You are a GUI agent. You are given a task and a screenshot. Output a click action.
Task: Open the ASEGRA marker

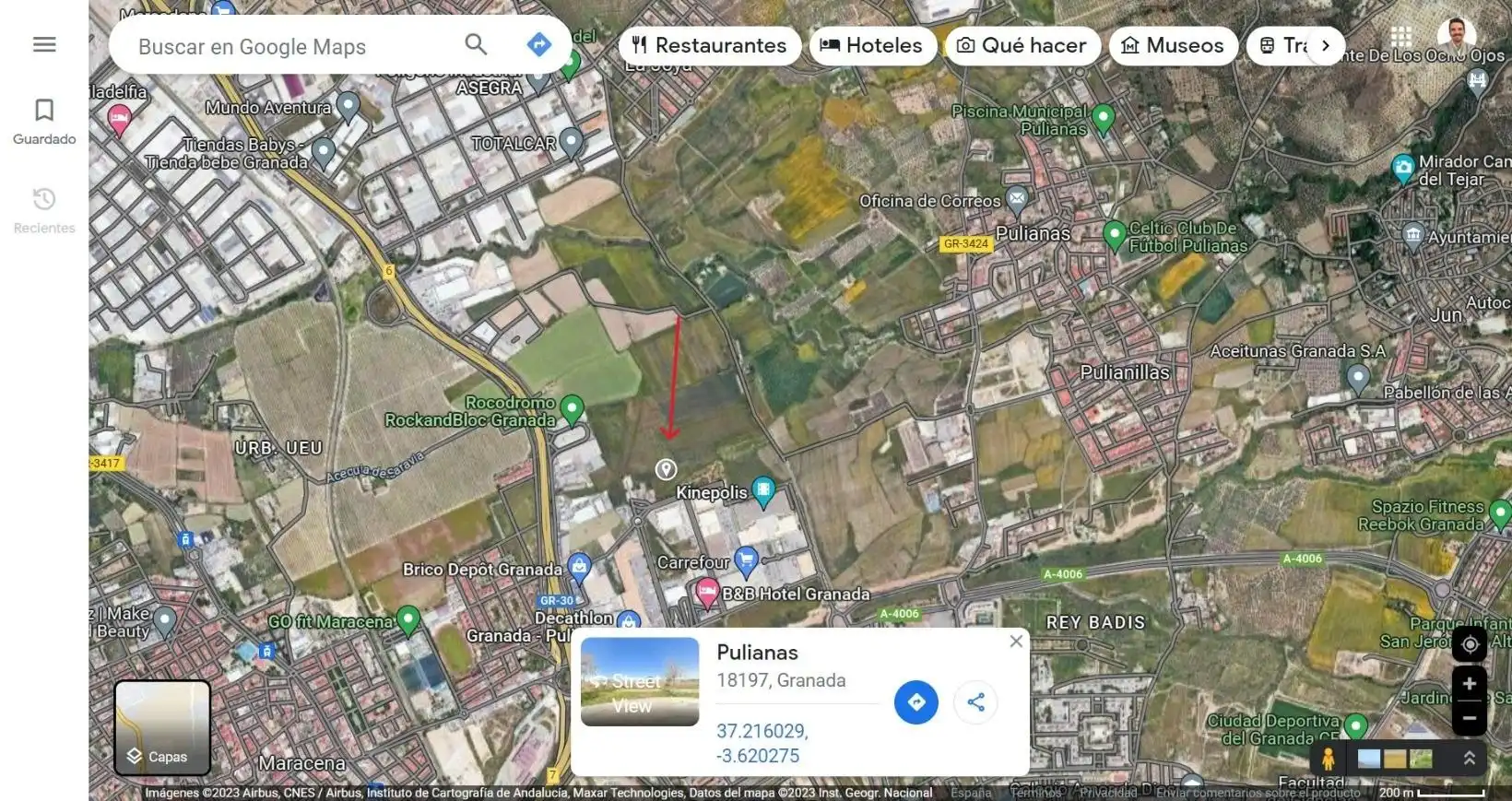coord(538,81)
